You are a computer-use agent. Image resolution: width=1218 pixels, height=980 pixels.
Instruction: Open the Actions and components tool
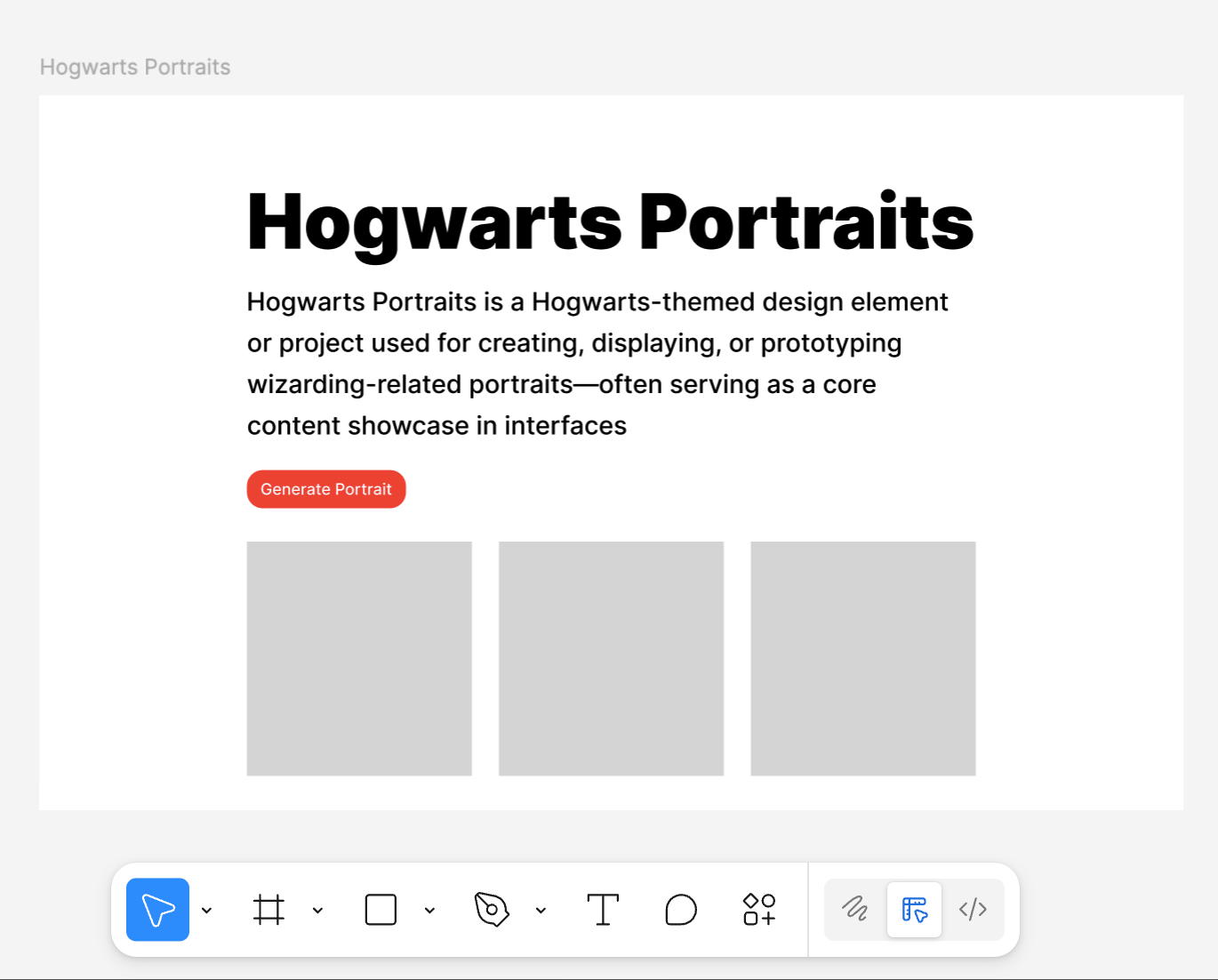pyautogui.click(x=759, y=910)
